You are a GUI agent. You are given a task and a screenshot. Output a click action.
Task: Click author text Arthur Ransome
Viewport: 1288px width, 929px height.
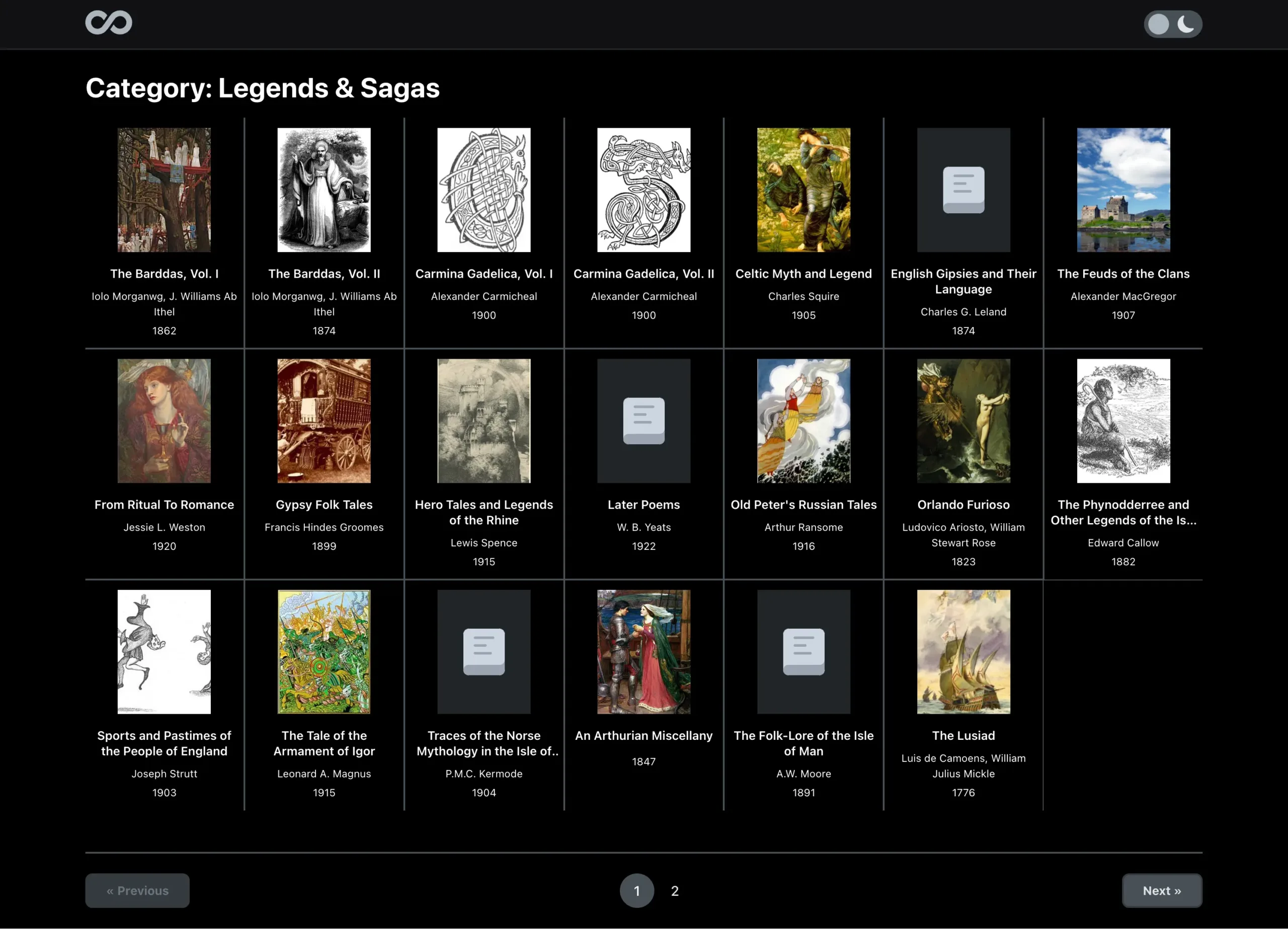pyautogui.click(x=803, y=528)
